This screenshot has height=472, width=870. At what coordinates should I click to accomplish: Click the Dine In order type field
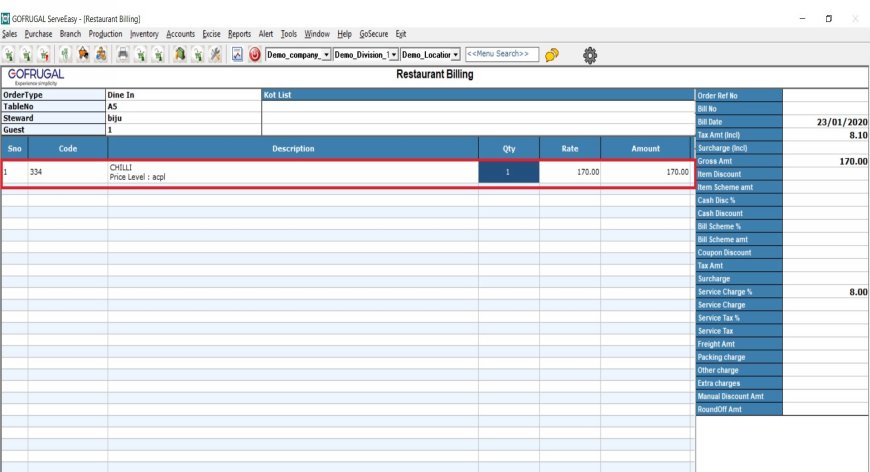click(x=183, y=95)
